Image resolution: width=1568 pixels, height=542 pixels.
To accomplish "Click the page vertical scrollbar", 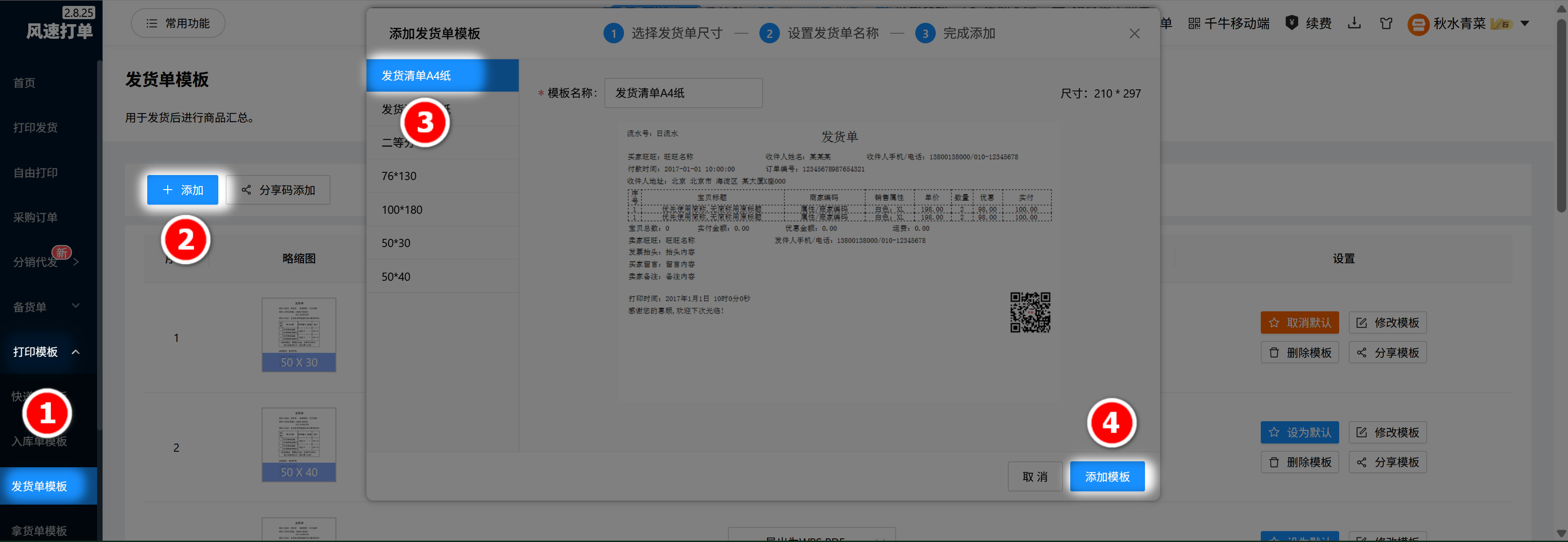I will [x=1561, y=116].
